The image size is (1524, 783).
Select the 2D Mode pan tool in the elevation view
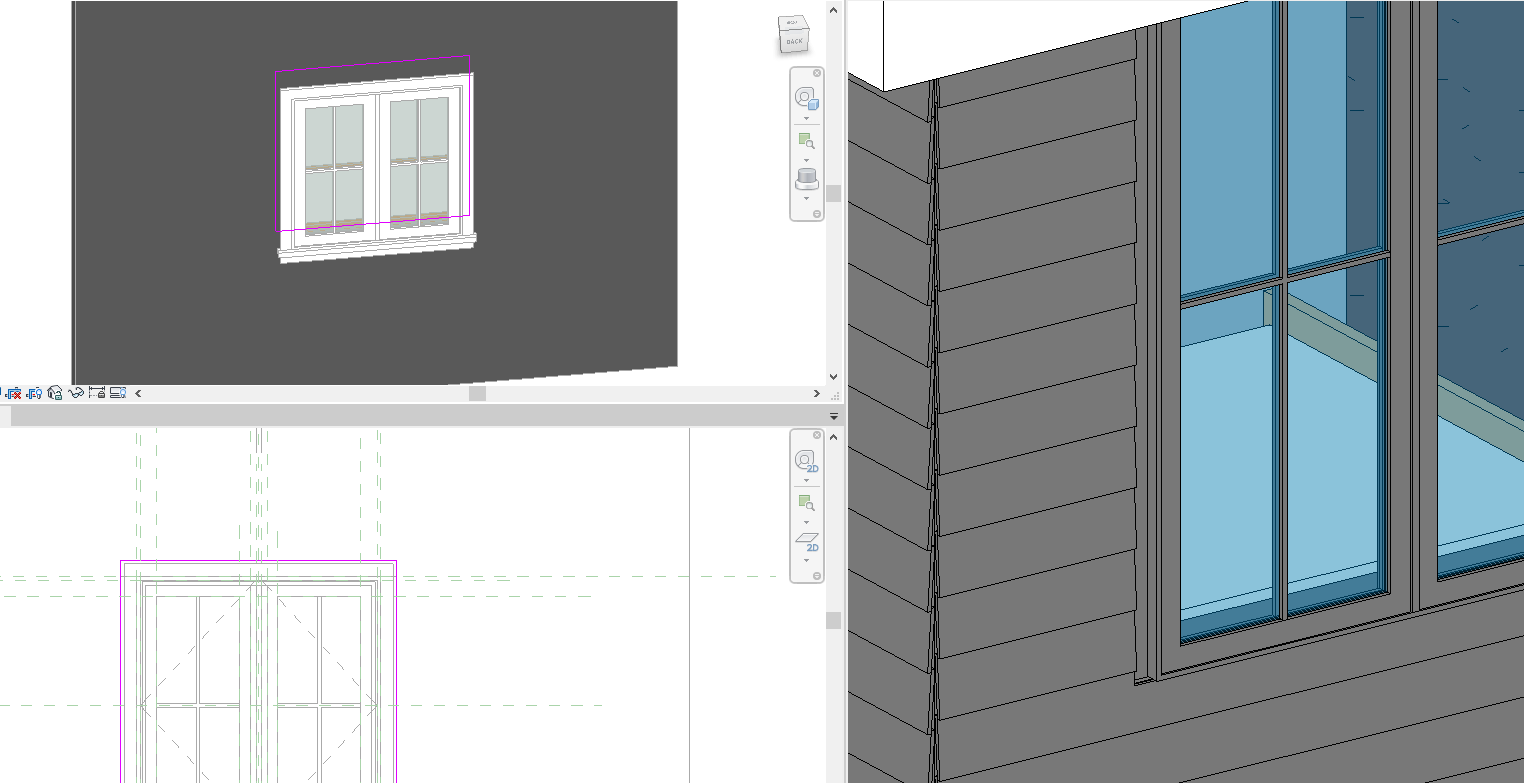tap(806, 542)
